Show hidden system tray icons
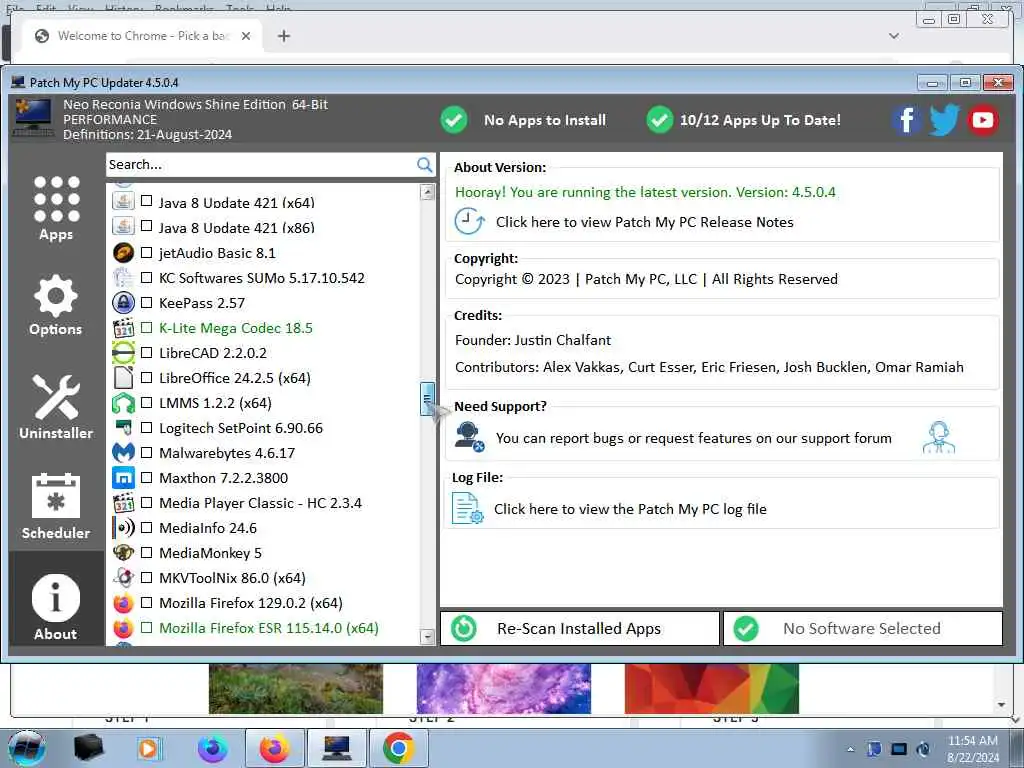 coord(850,749)
